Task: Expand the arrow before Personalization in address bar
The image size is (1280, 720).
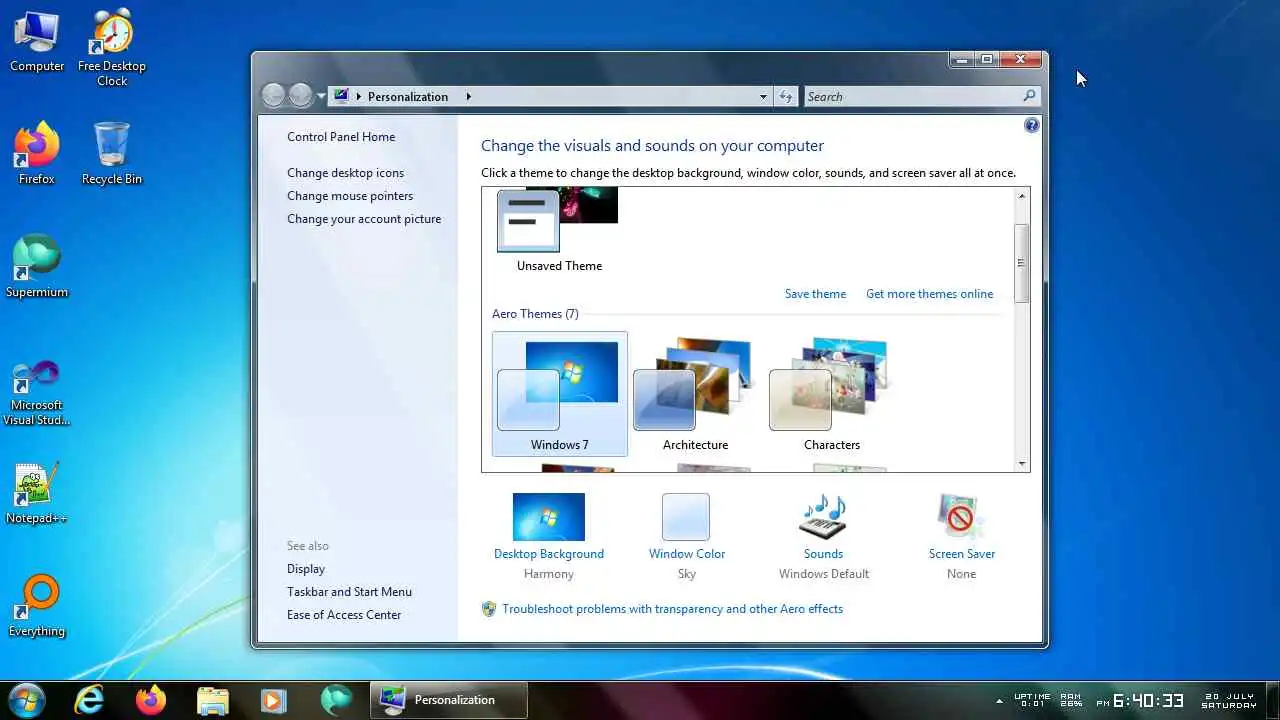Action: (x=359, y=97)
